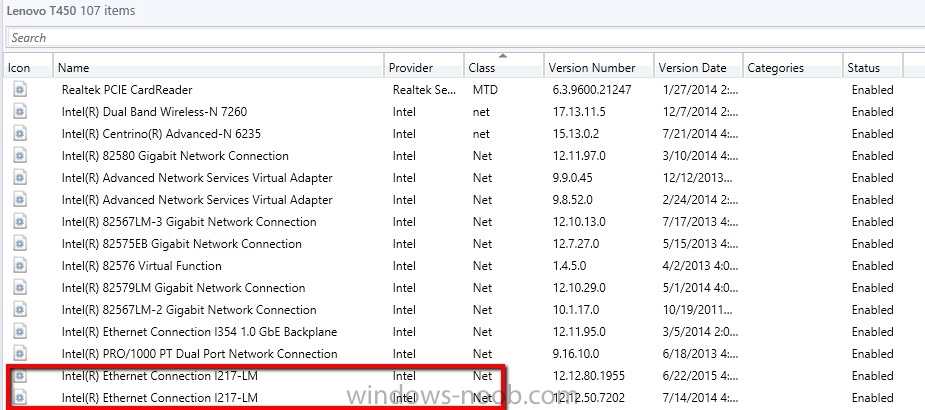
Task: Click version number 12.11.95.0
Action: click(x=579, y=332)
